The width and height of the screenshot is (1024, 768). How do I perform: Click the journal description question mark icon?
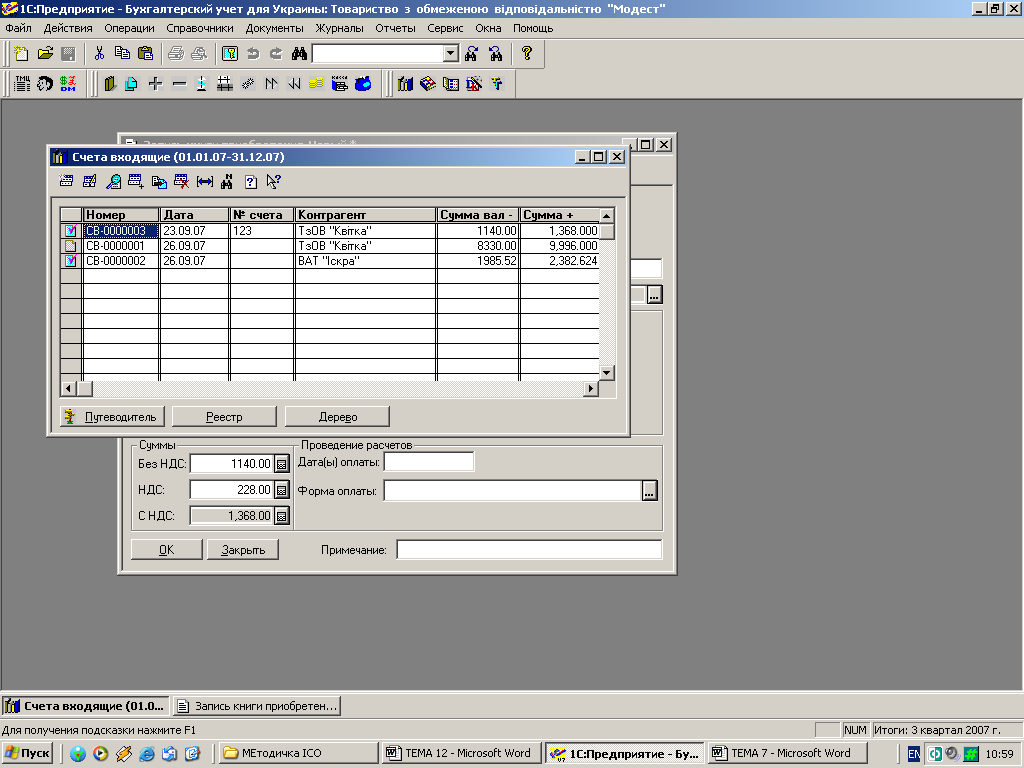tap(251, 182)
